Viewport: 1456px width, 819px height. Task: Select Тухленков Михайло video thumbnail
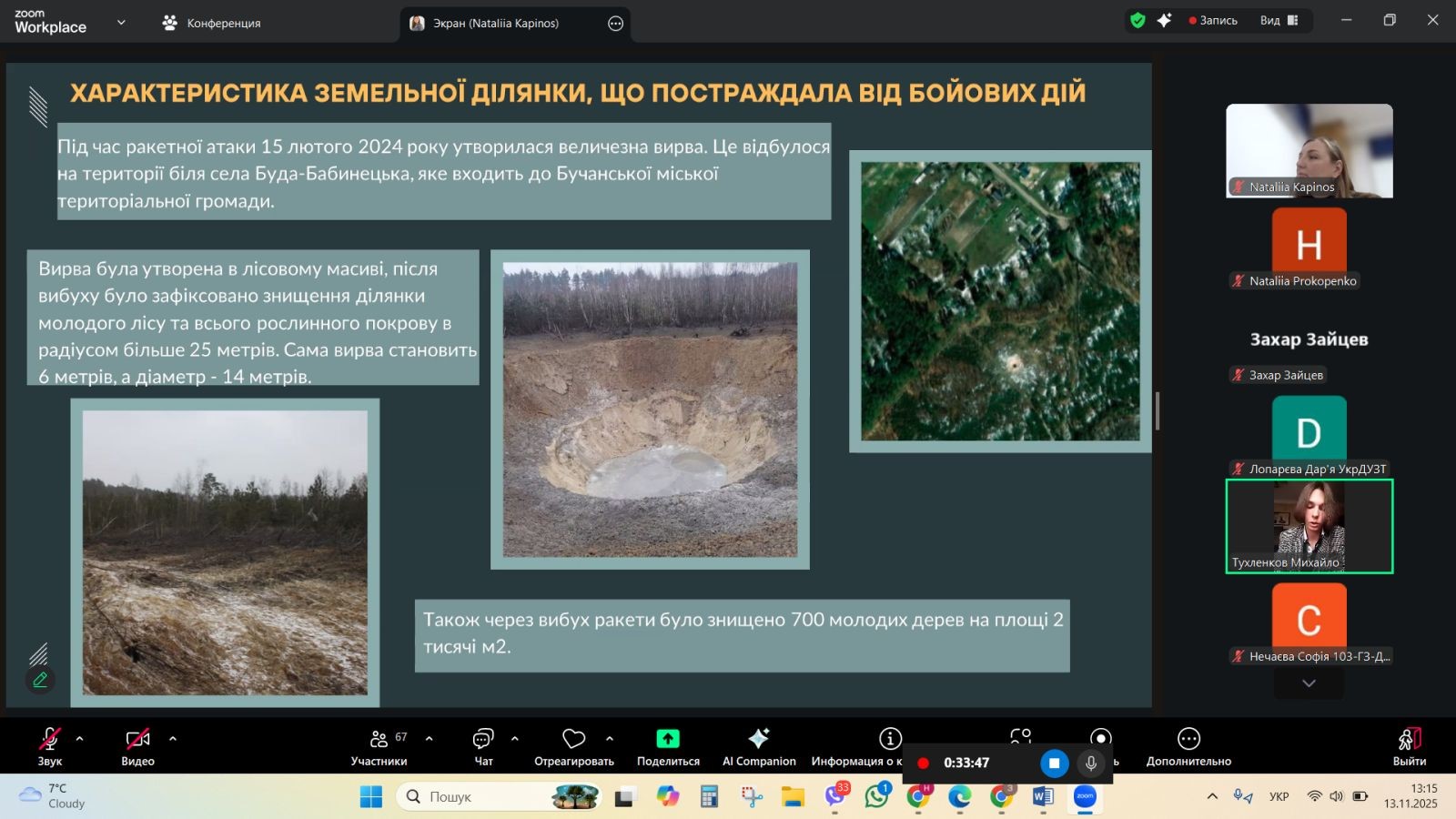(x=1309, y=526)
